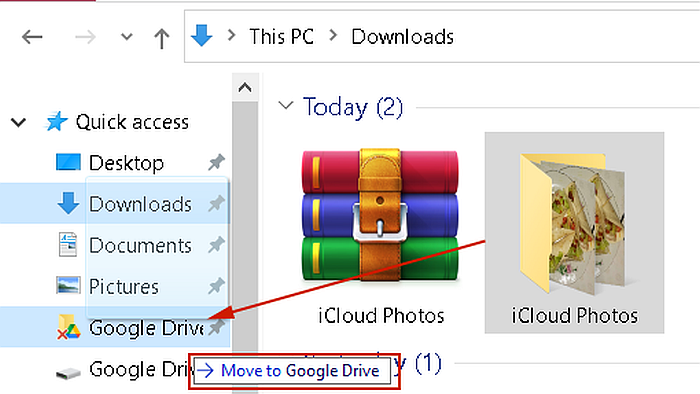The height and width of the screenshot is (394, 700).
Task: Click the pin icon next to Downloads
Action: tap(217, 203)
